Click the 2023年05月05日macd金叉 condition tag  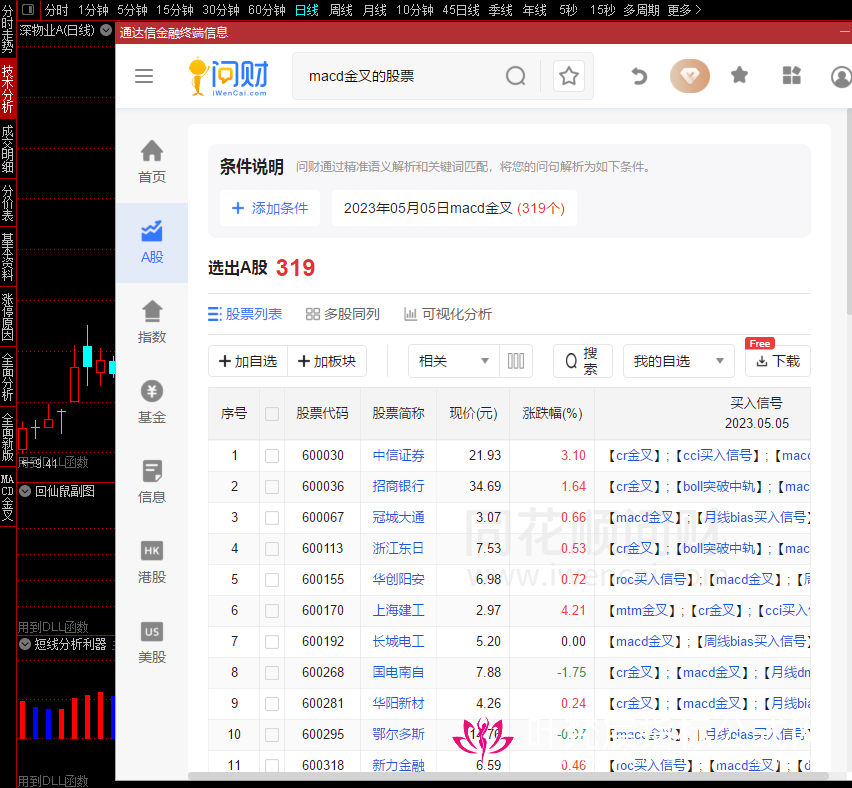(x=454, y=208)
